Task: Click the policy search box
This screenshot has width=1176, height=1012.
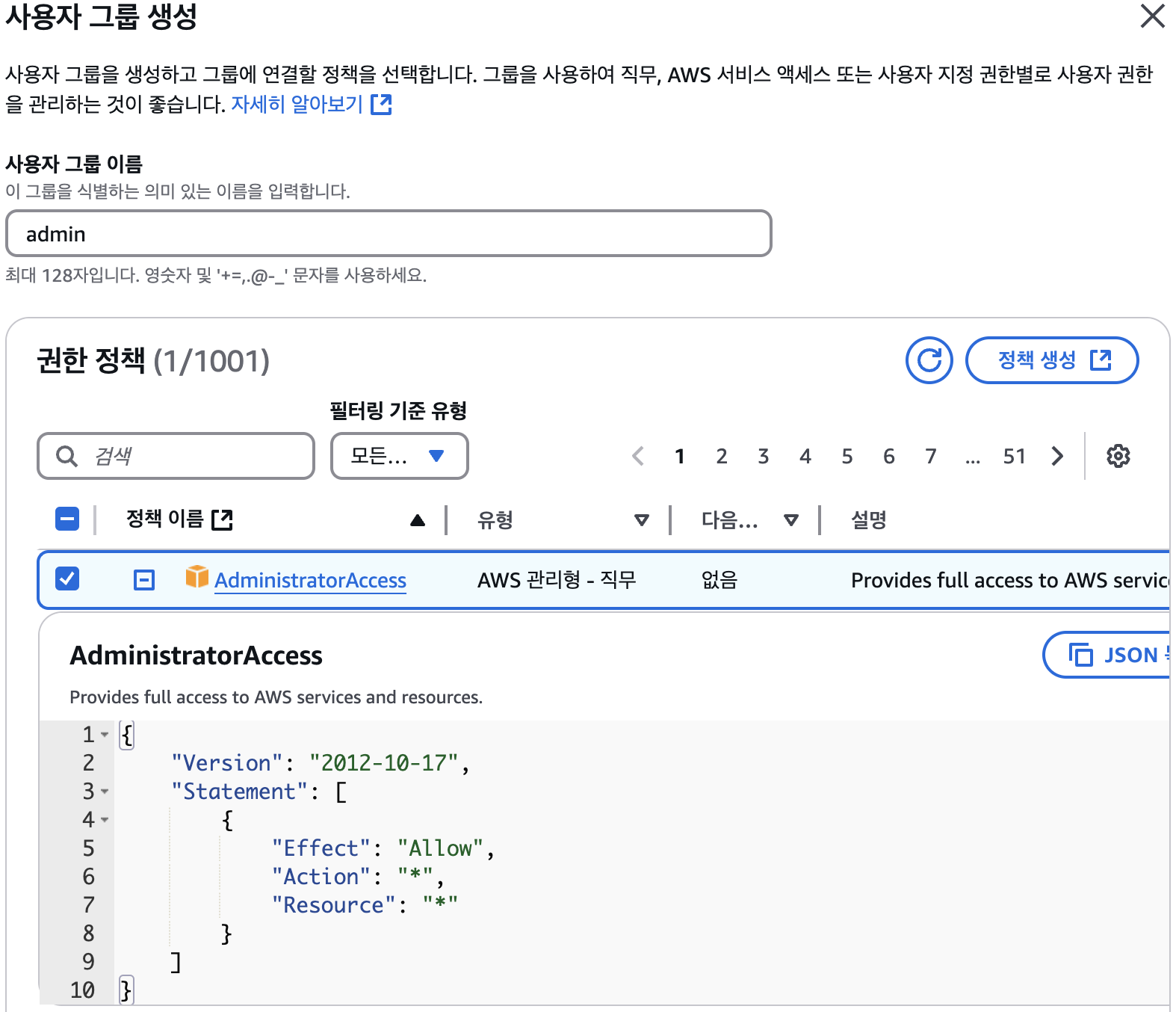Action: [176, 456]
